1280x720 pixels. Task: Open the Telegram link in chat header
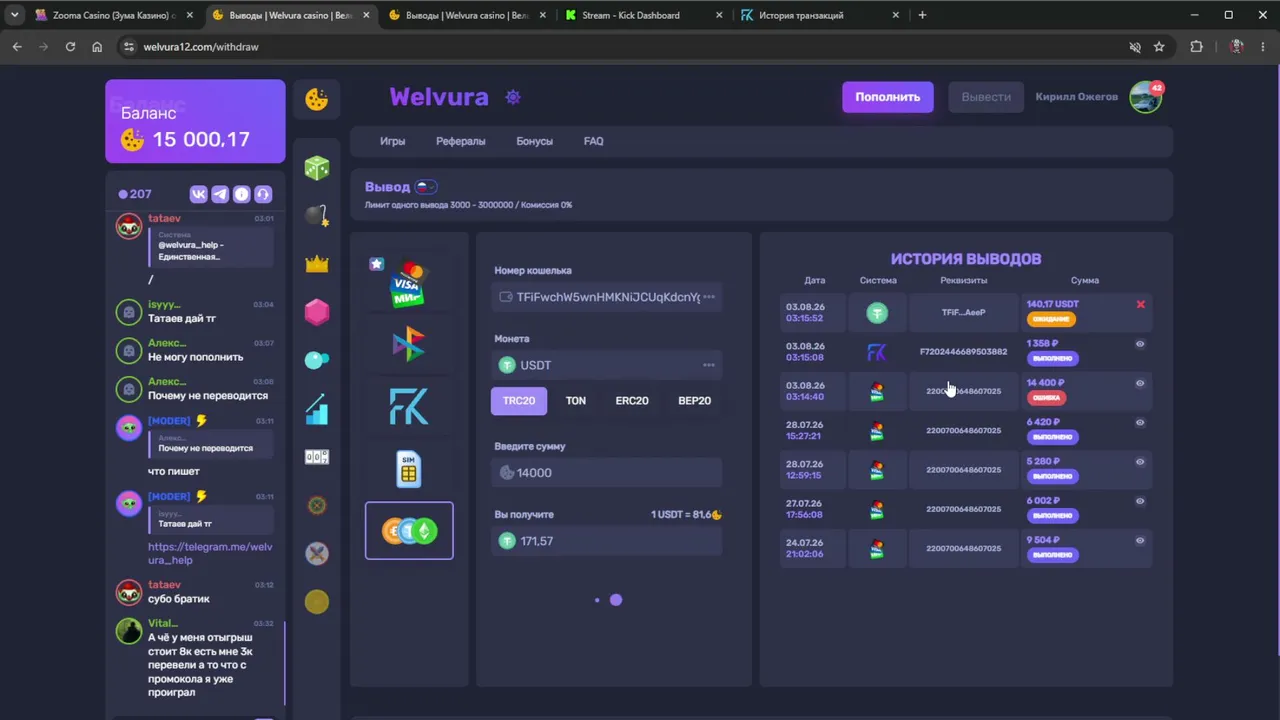click(220, 194)
